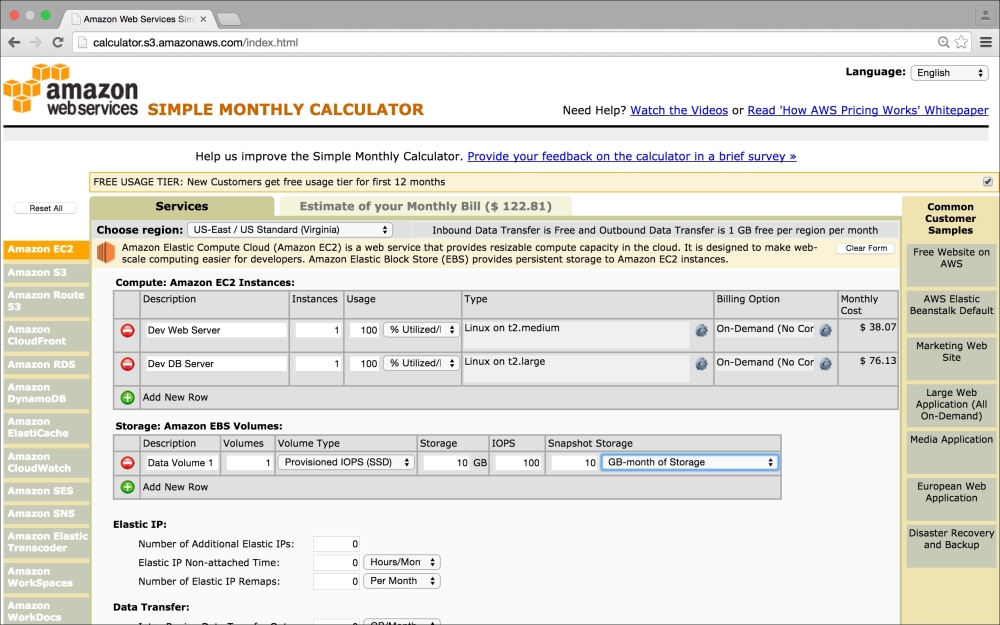Viewport: 1000px width, 625px height.
Task: Load Free Website on AWS sample
Action: point(951,264)
